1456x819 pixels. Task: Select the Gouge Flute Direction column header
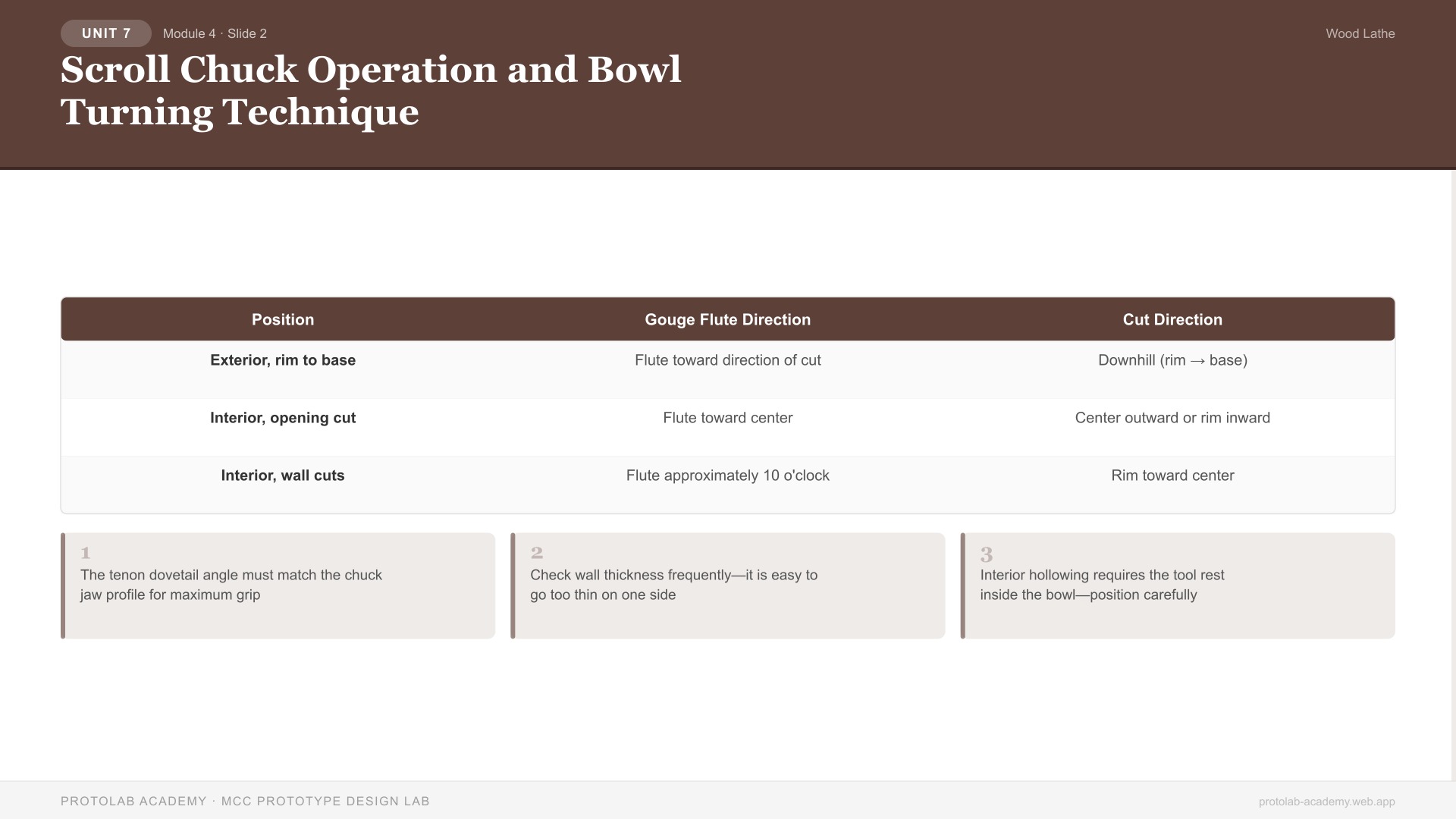pos(727,320)
